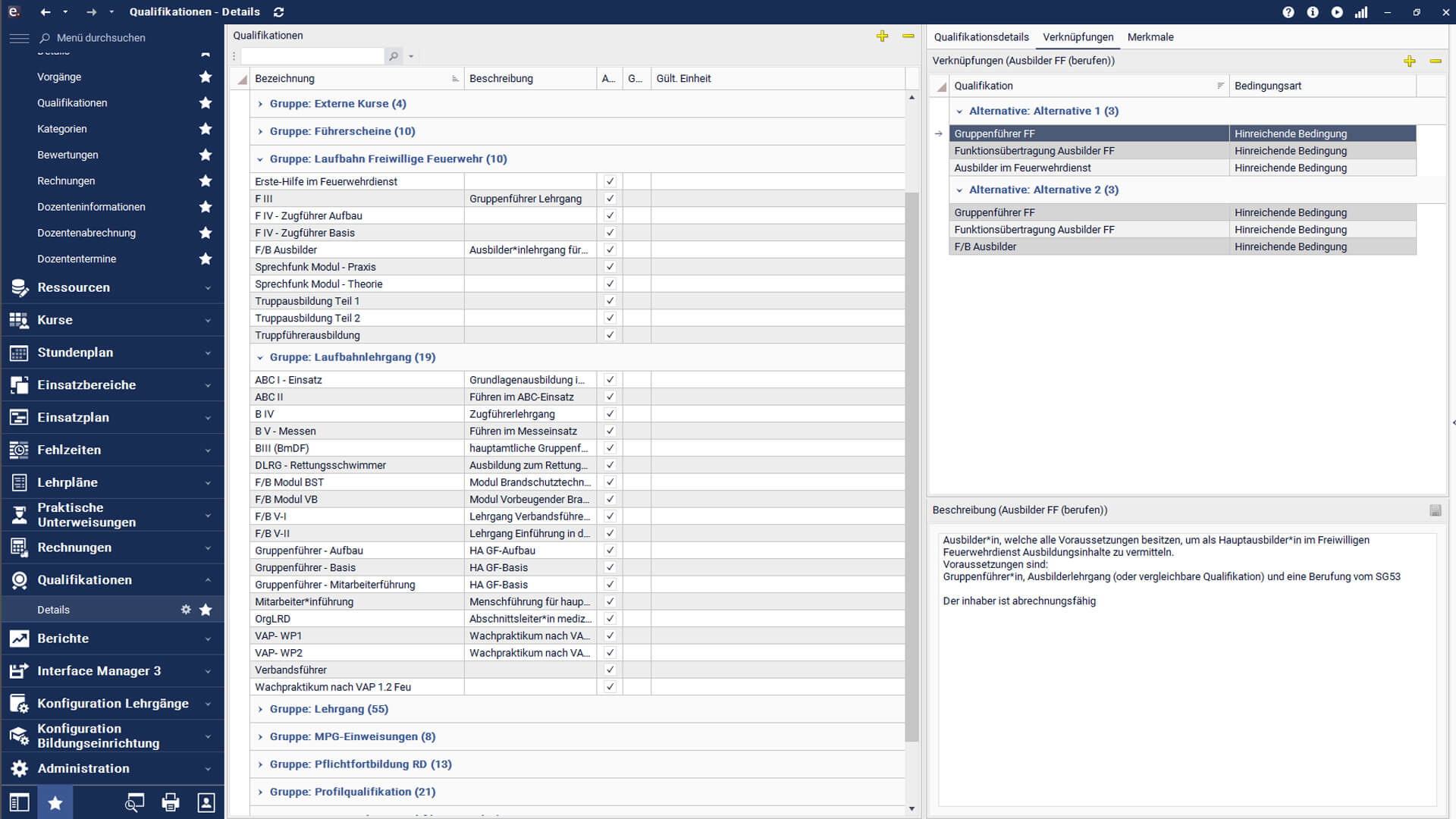
Task: Toggle checkbox for Verbandsführer row
Action: click(610, 670)
